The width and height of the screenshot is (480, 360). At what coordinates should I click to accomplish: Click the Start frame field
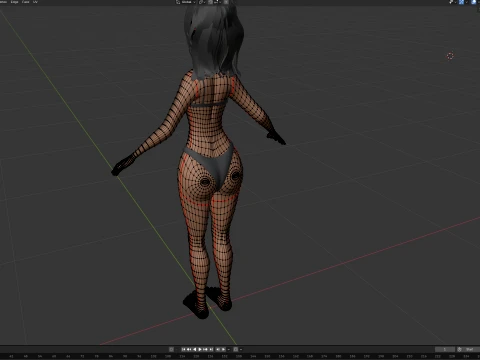point(472,349)
